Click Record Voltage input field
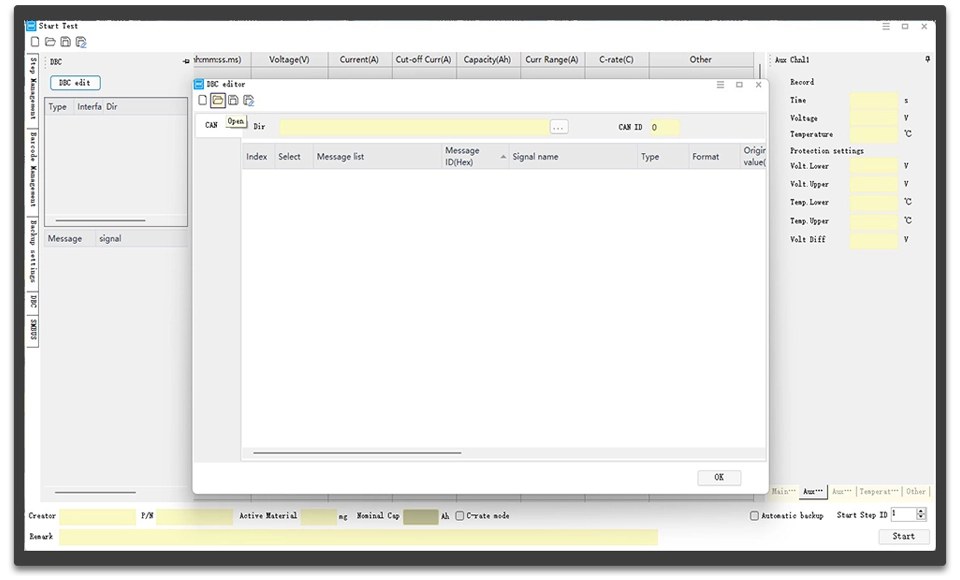The image size is (960, 580). coord(874,118)
